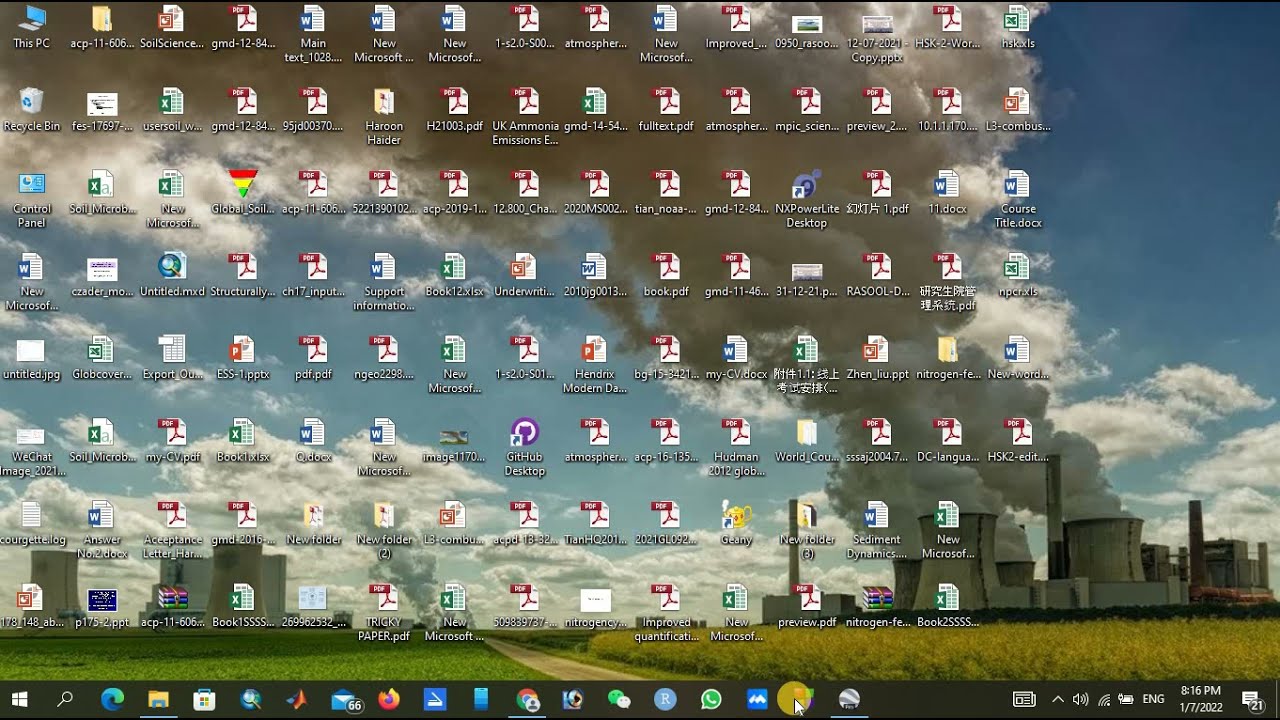Select the Export_Ou... file icon

172,359
